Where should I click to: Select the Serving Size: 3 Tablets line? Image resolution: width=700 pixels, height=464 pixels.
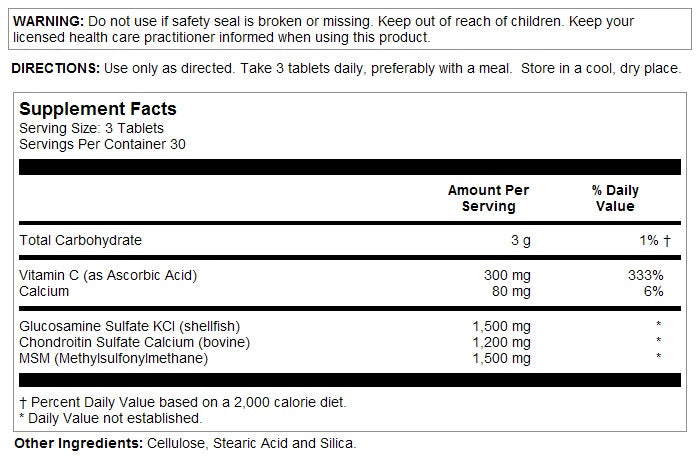point(91,128)
